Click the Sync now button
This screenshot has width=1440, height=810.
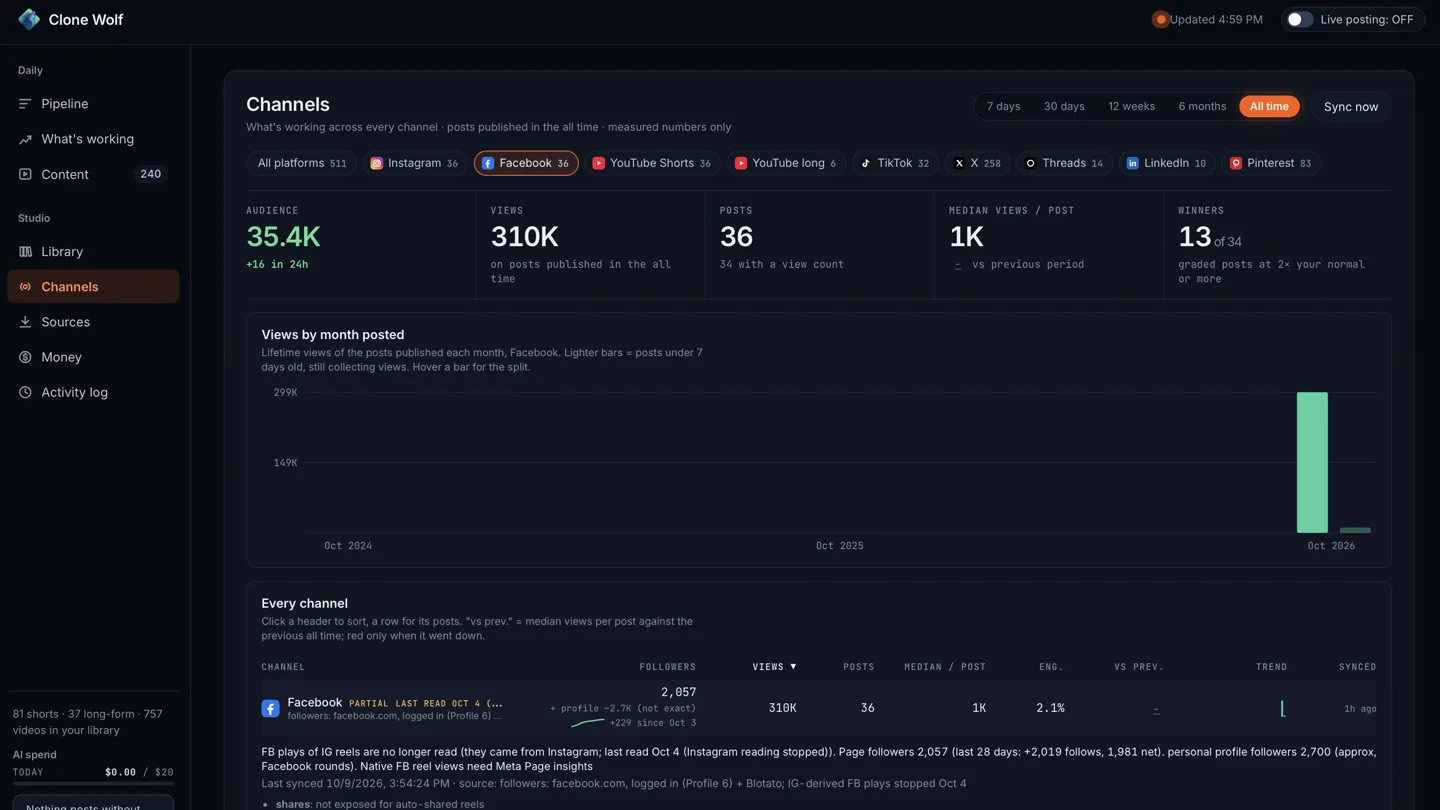pos(1350,106)
